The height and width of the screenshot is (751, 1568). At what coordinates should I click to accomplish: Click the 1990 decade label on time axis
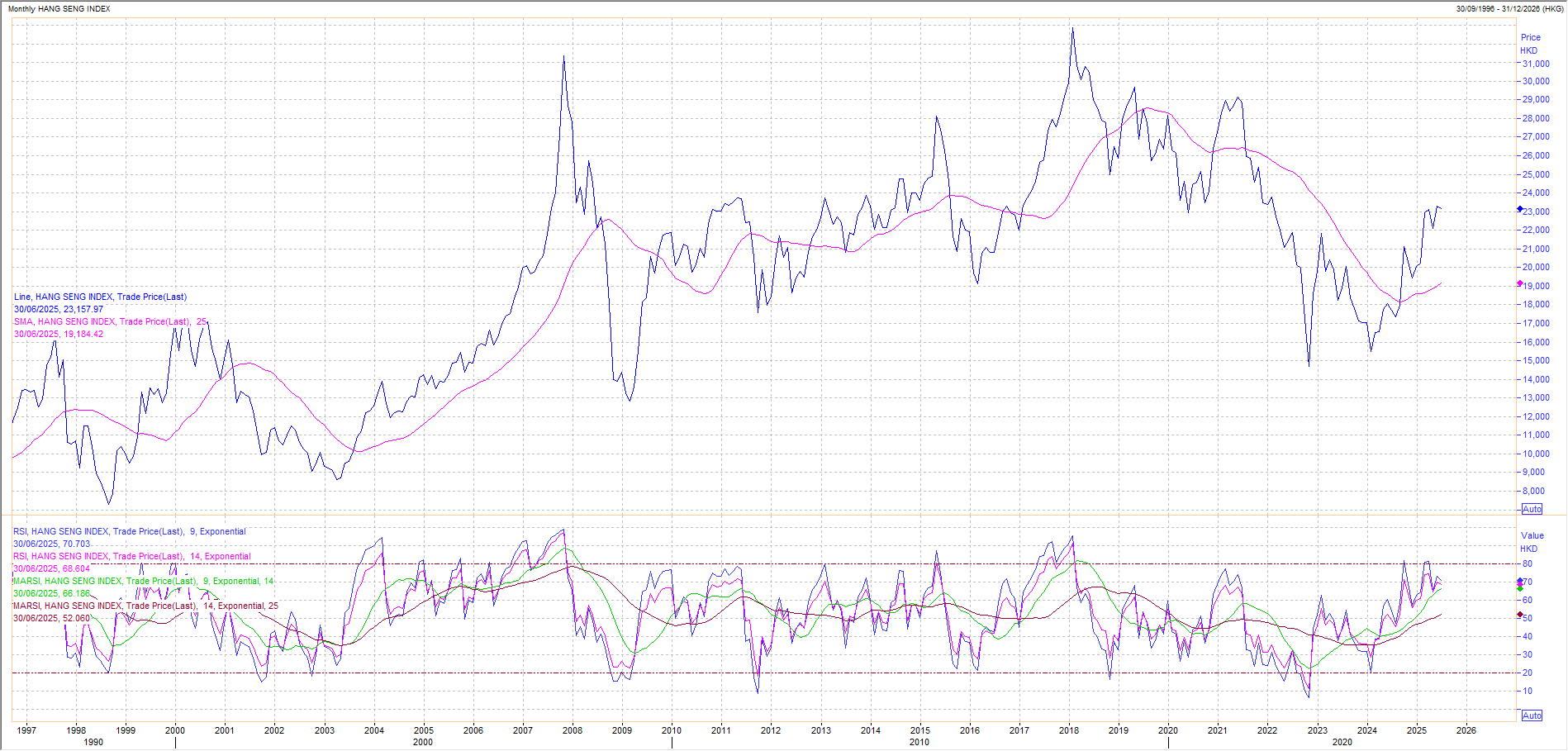(93, 742)
